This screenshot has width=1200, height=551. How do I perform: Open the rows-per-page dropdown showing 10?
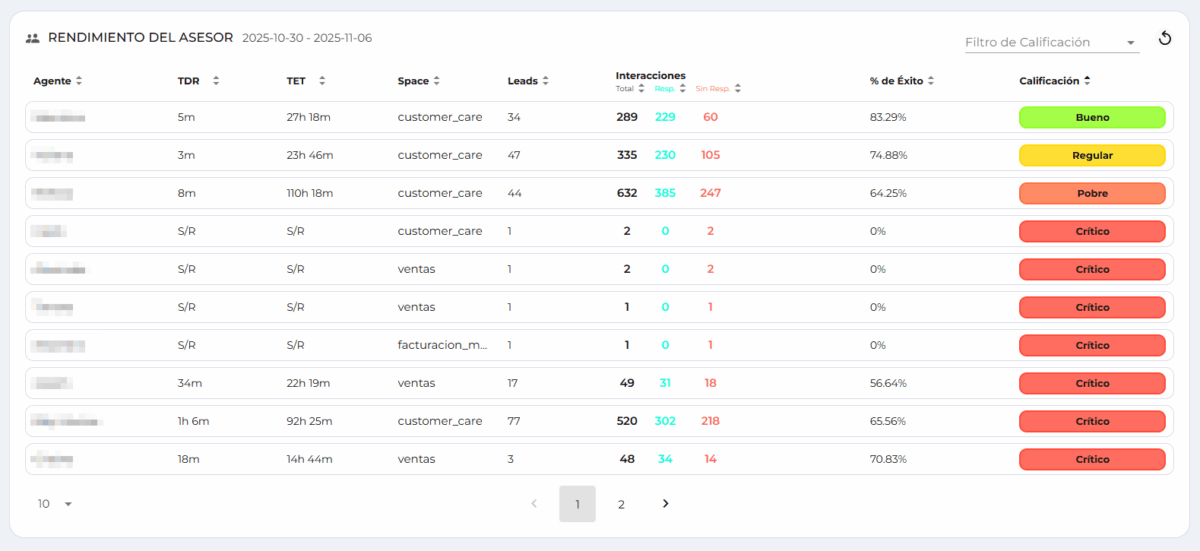(56, 504)
